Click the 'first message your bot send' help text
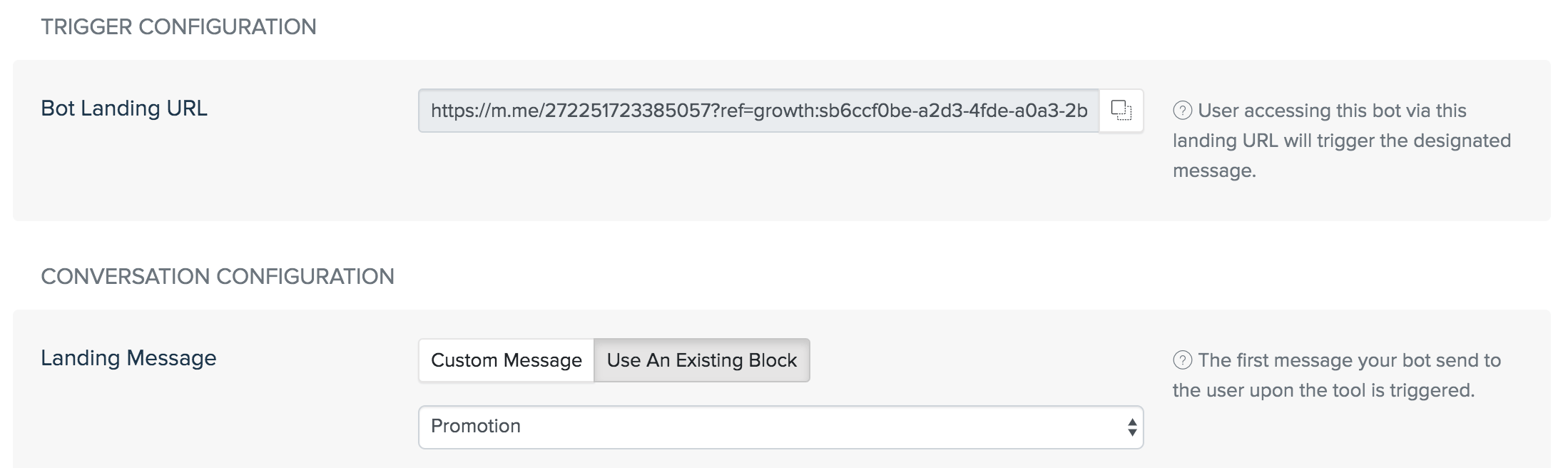The image size is (1568, 468). [1350, 360]
